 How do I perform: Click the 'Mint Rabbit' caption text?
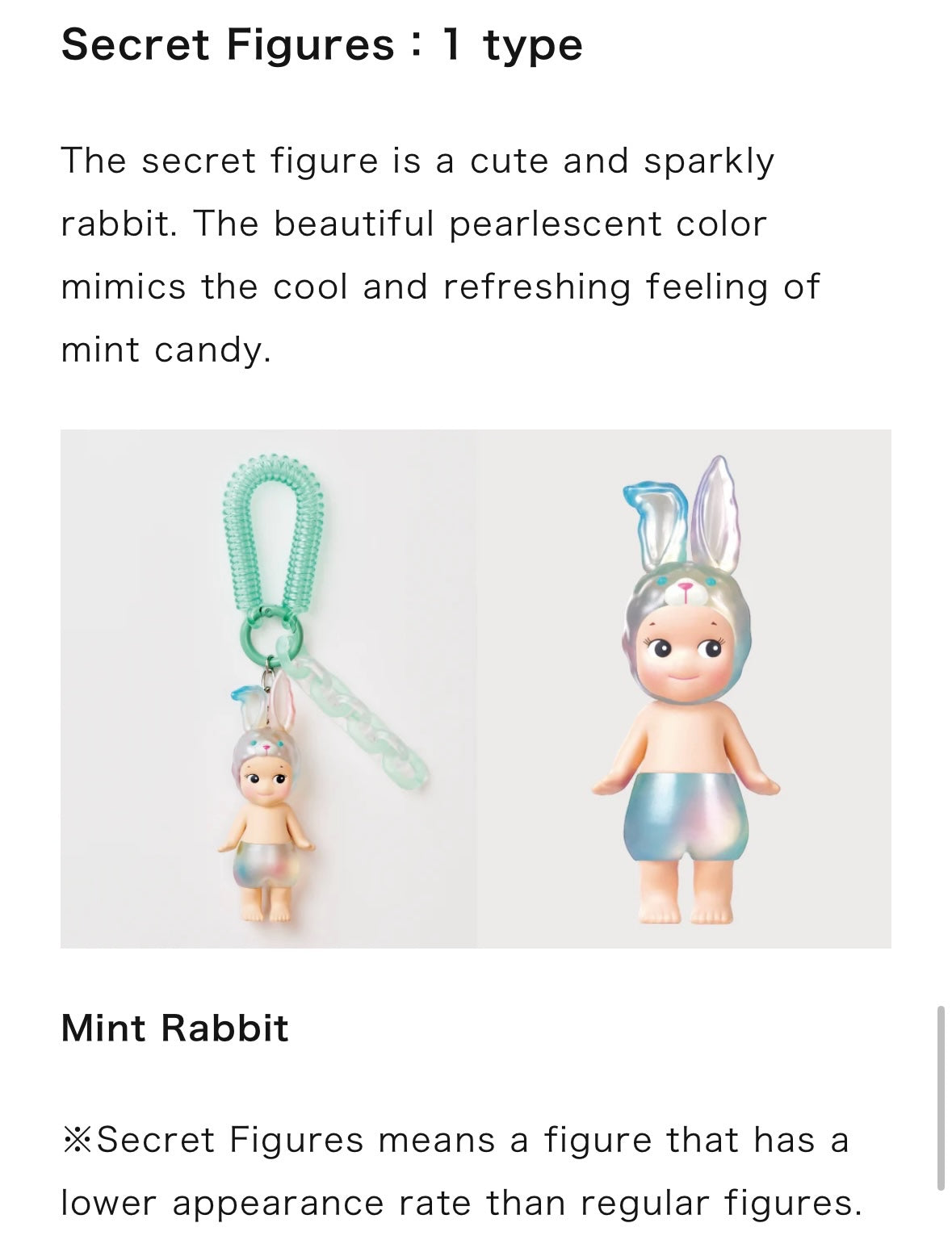(x=174, y=1028)
